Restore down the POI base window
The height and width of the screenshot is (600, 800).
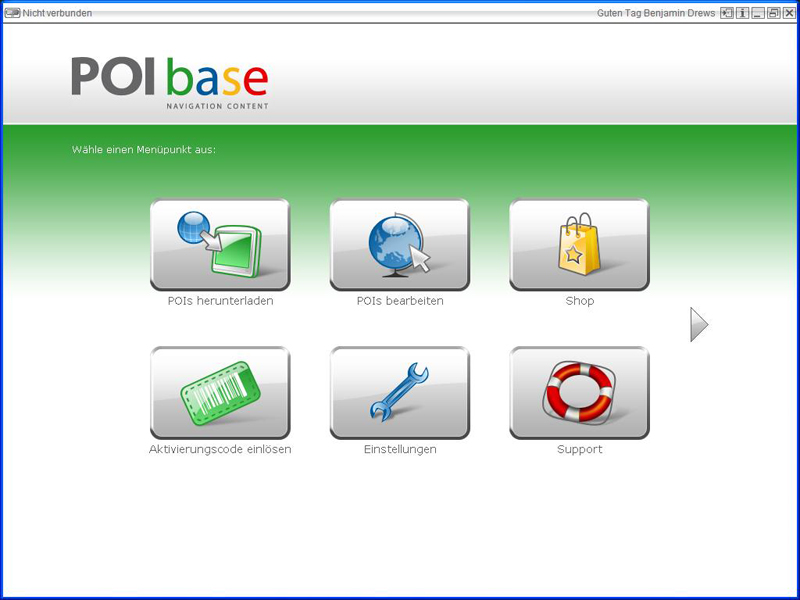[773, 13]
